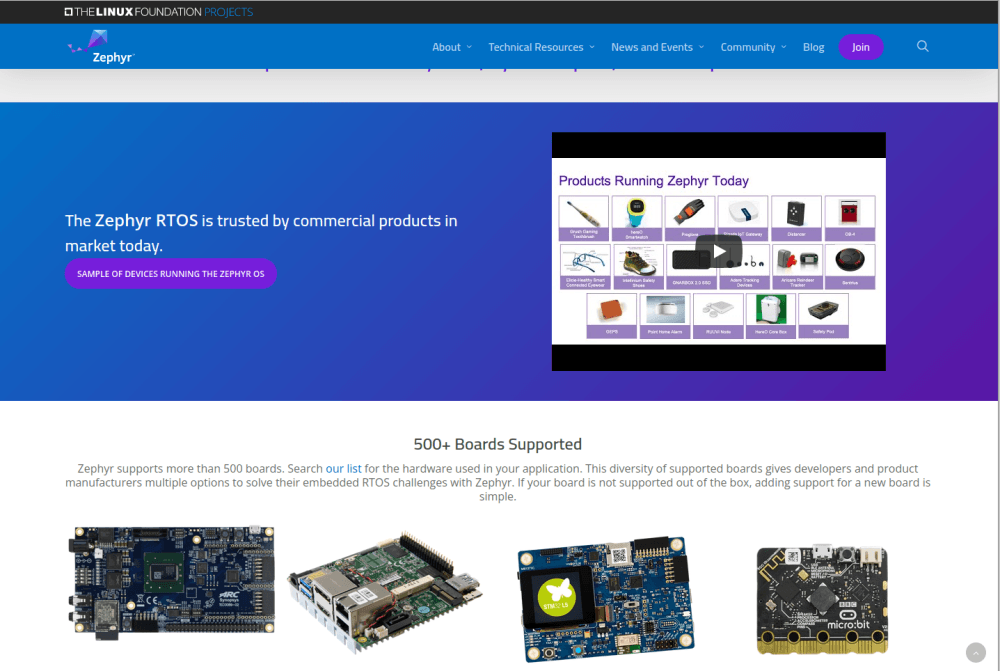Expand the Community dropdown
This screenshot has height=671, width=1000.
(x=748, y=46)
